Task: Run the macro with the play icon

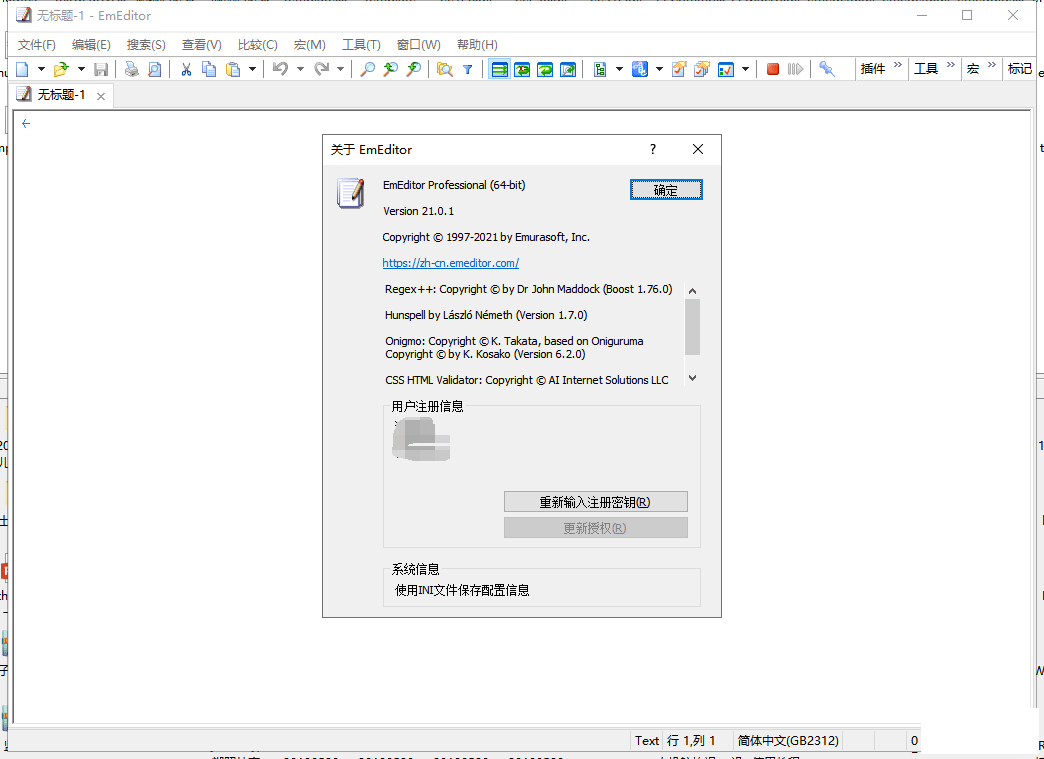Action: 795,69
